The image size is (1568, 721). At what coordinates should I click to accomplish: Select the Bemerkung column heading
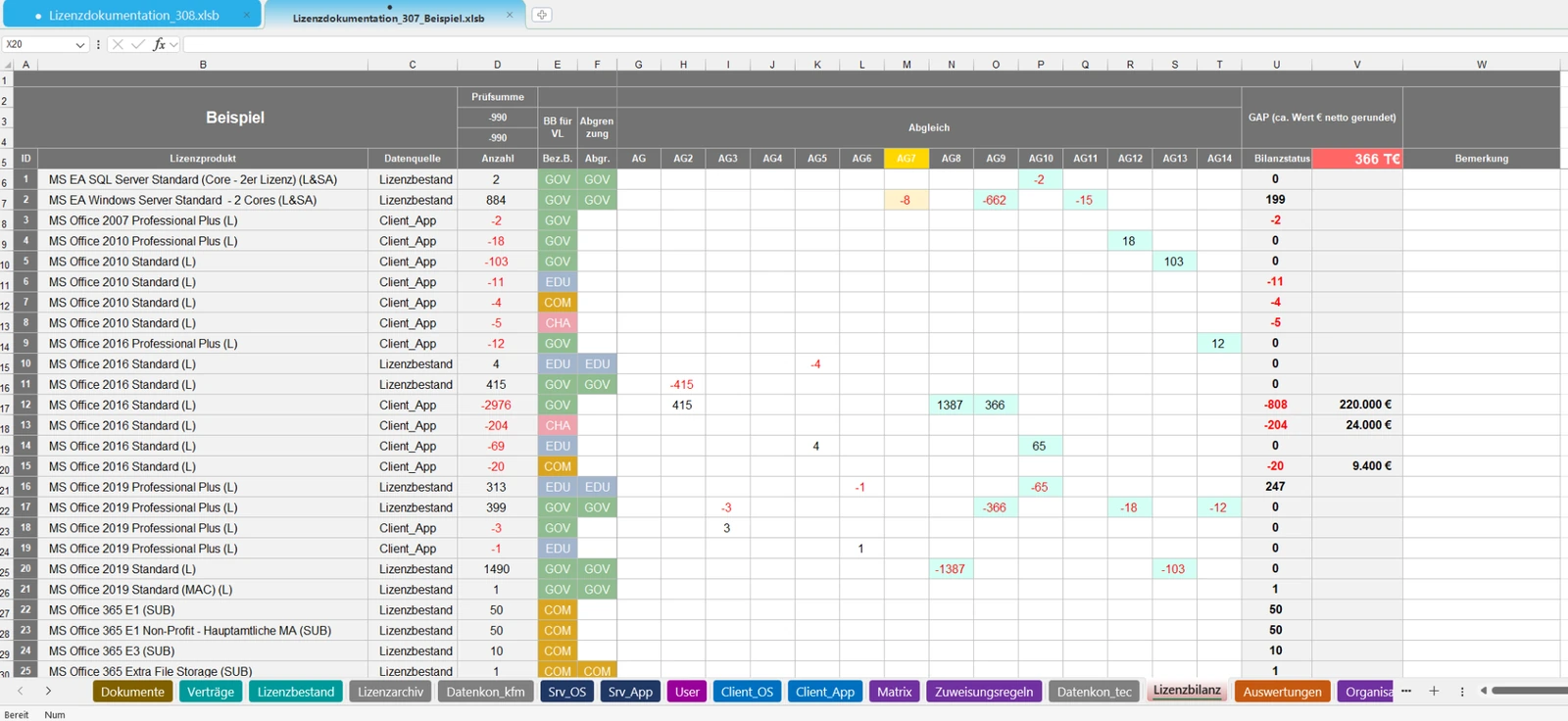(x=1481, y=158)
